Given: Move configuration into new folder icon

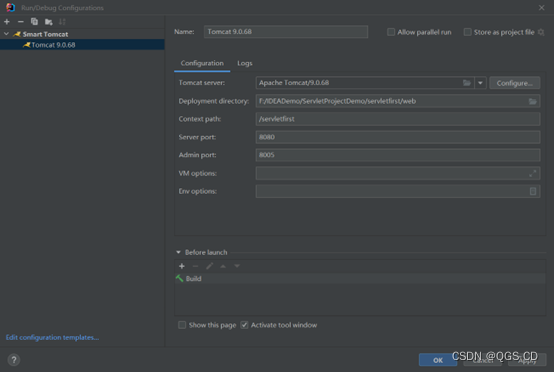Looking at the screenshot, I should [49, 22].
